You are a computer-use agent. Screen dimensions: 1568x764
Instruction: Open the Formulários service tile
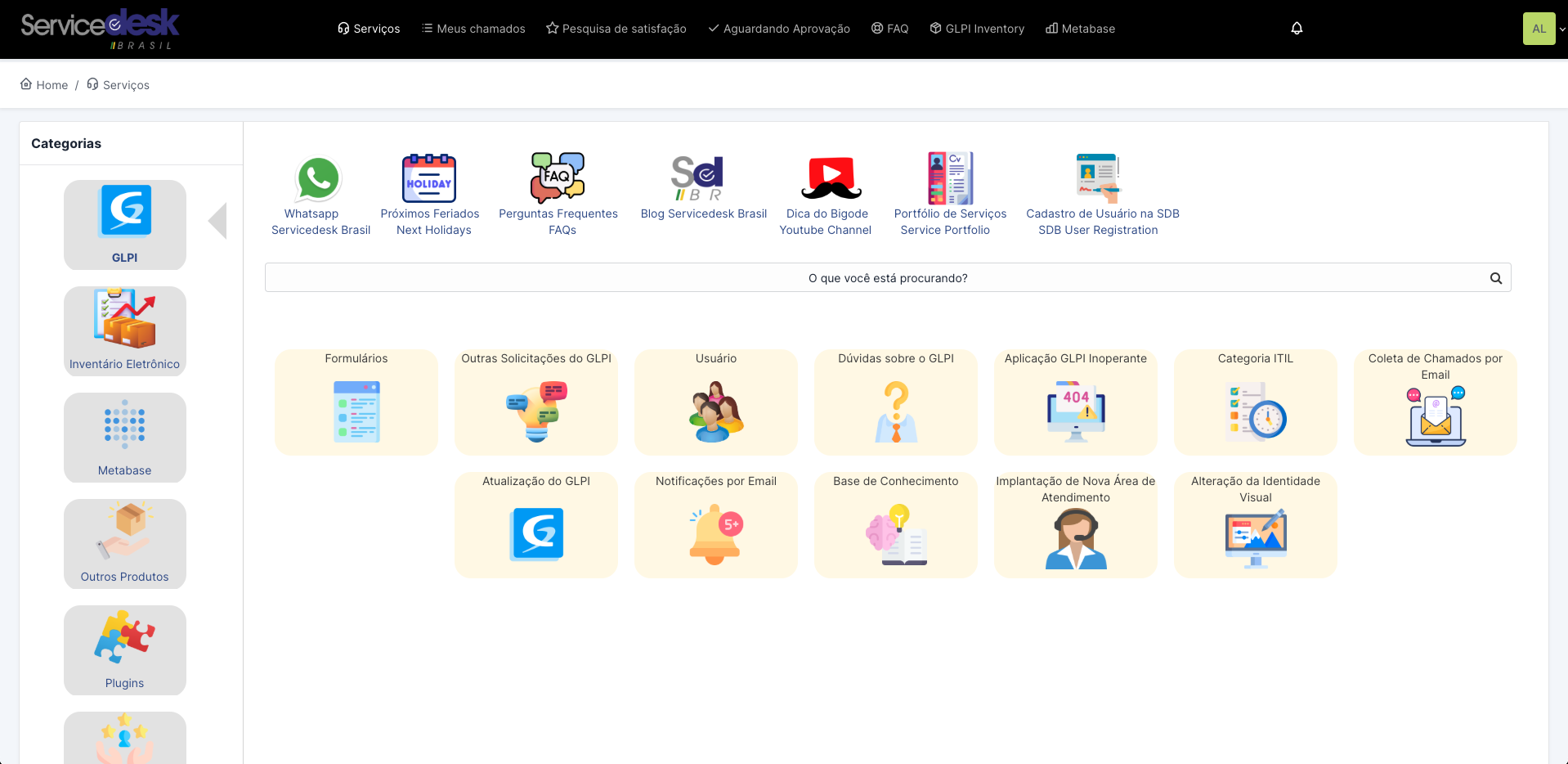click(356, 402)
